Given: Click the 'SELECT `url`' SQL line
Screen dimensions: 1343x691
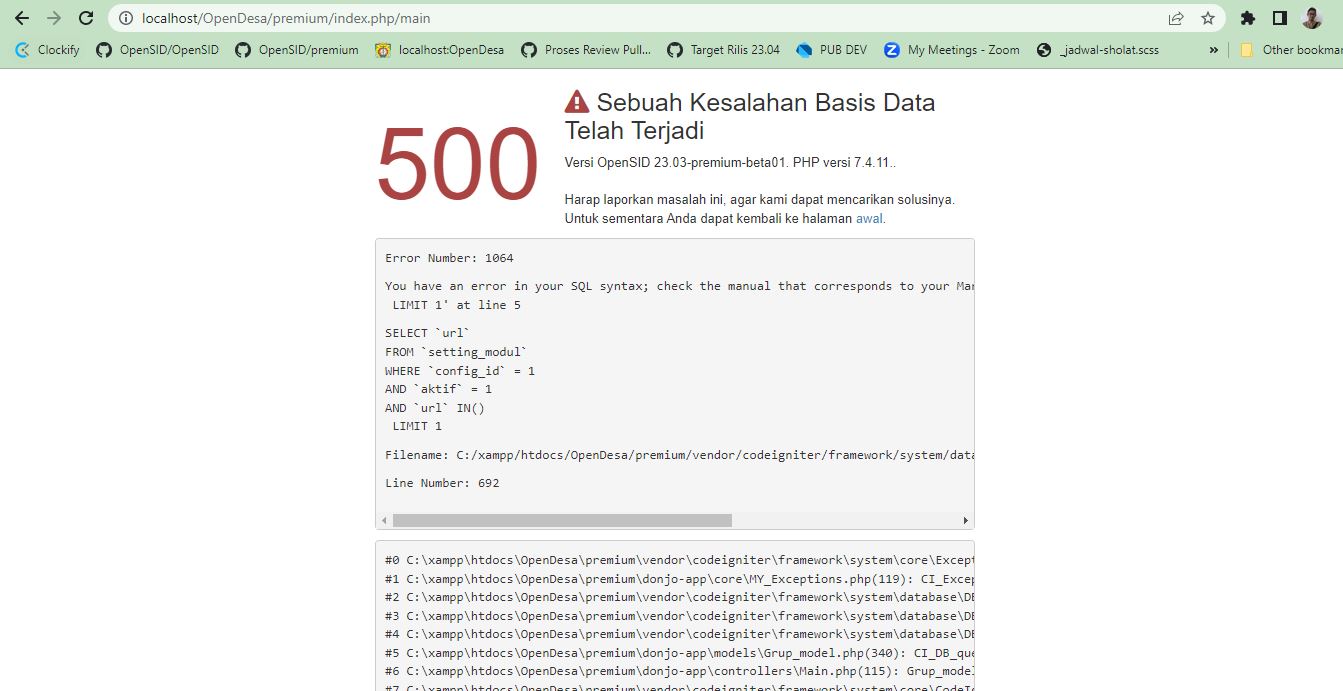Looking at the screenshot, I should tap(427, 333).
